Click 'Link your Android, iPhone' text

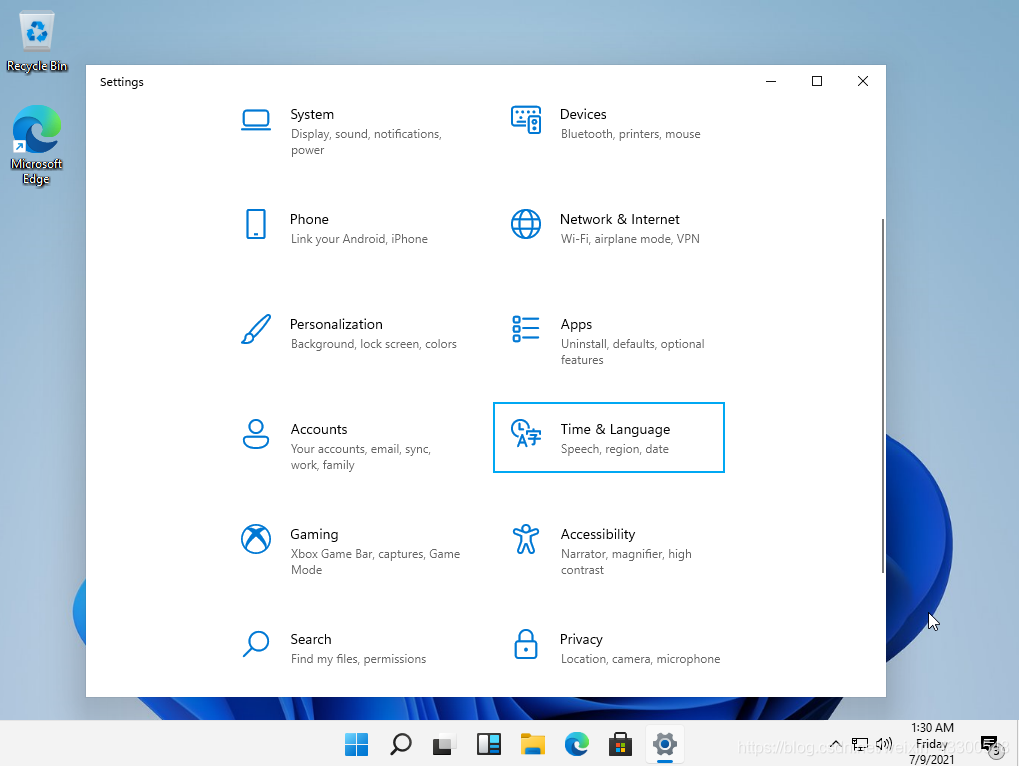(359, 239)
